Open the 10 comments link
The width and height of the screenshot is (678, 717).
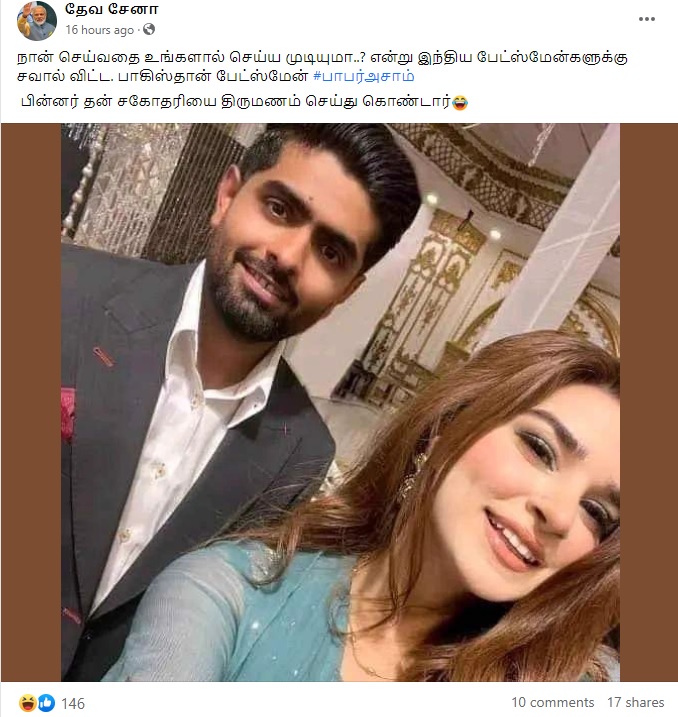coord(552,702)
